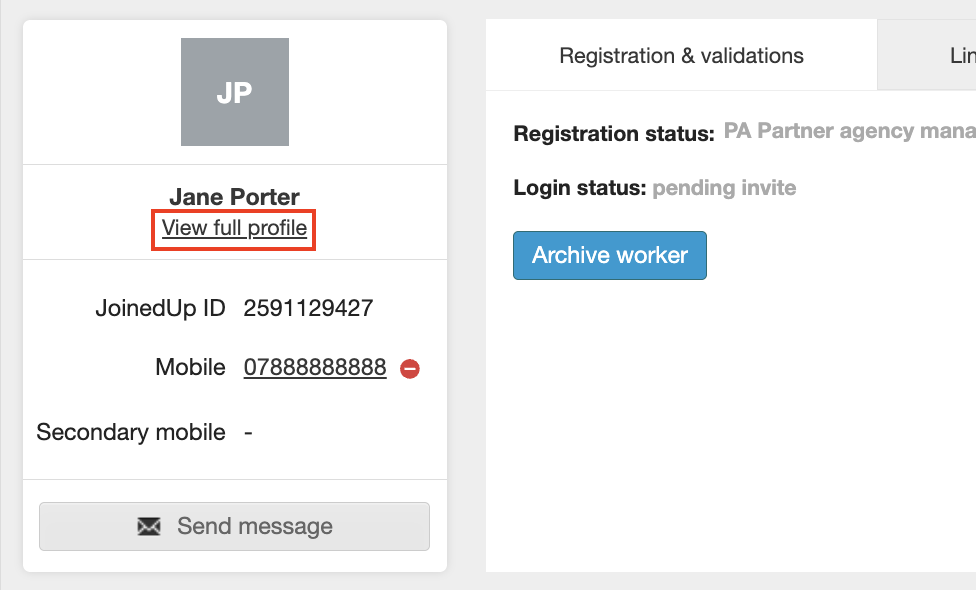Click blank space below Archive worker button
976x590 pixels.
[700, 420]
